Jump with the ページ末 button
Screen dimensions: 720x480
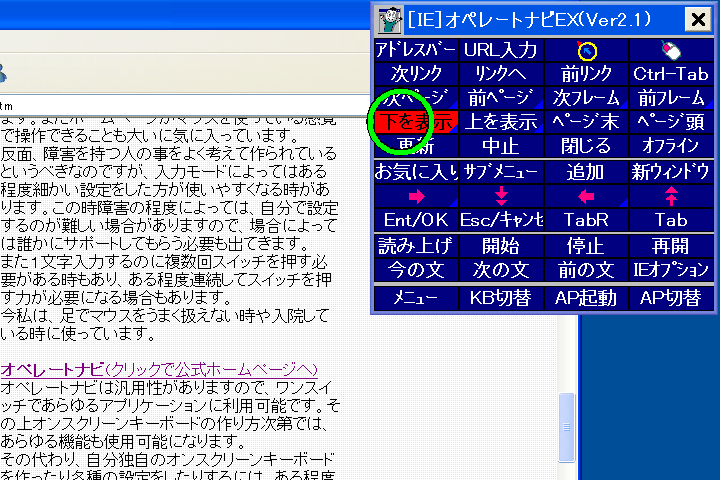pyautogui.click(x=586, y=122)
